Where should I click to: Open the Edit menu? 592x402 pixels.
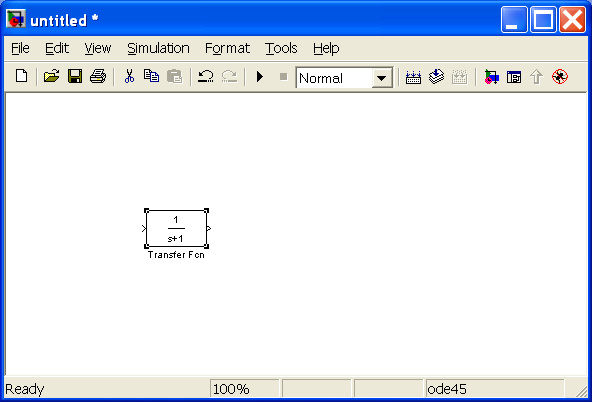point(57,48)
